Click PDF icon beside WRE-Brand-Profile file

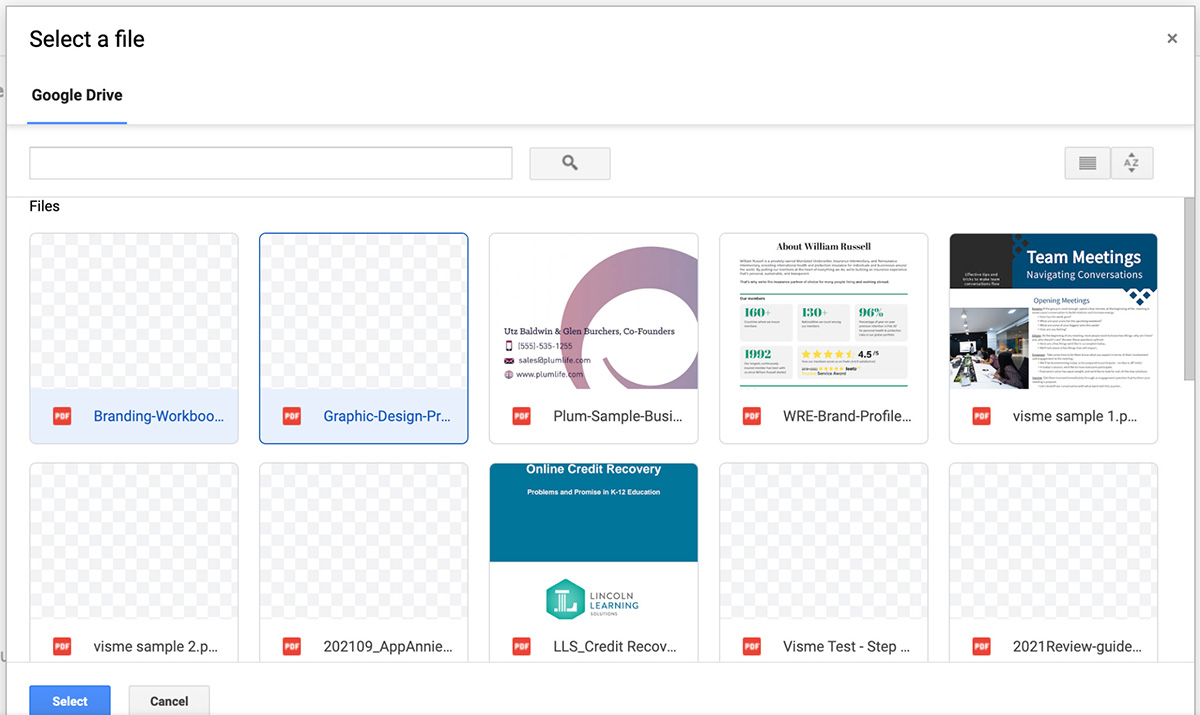pyautogui.click(x=752, y=416)
